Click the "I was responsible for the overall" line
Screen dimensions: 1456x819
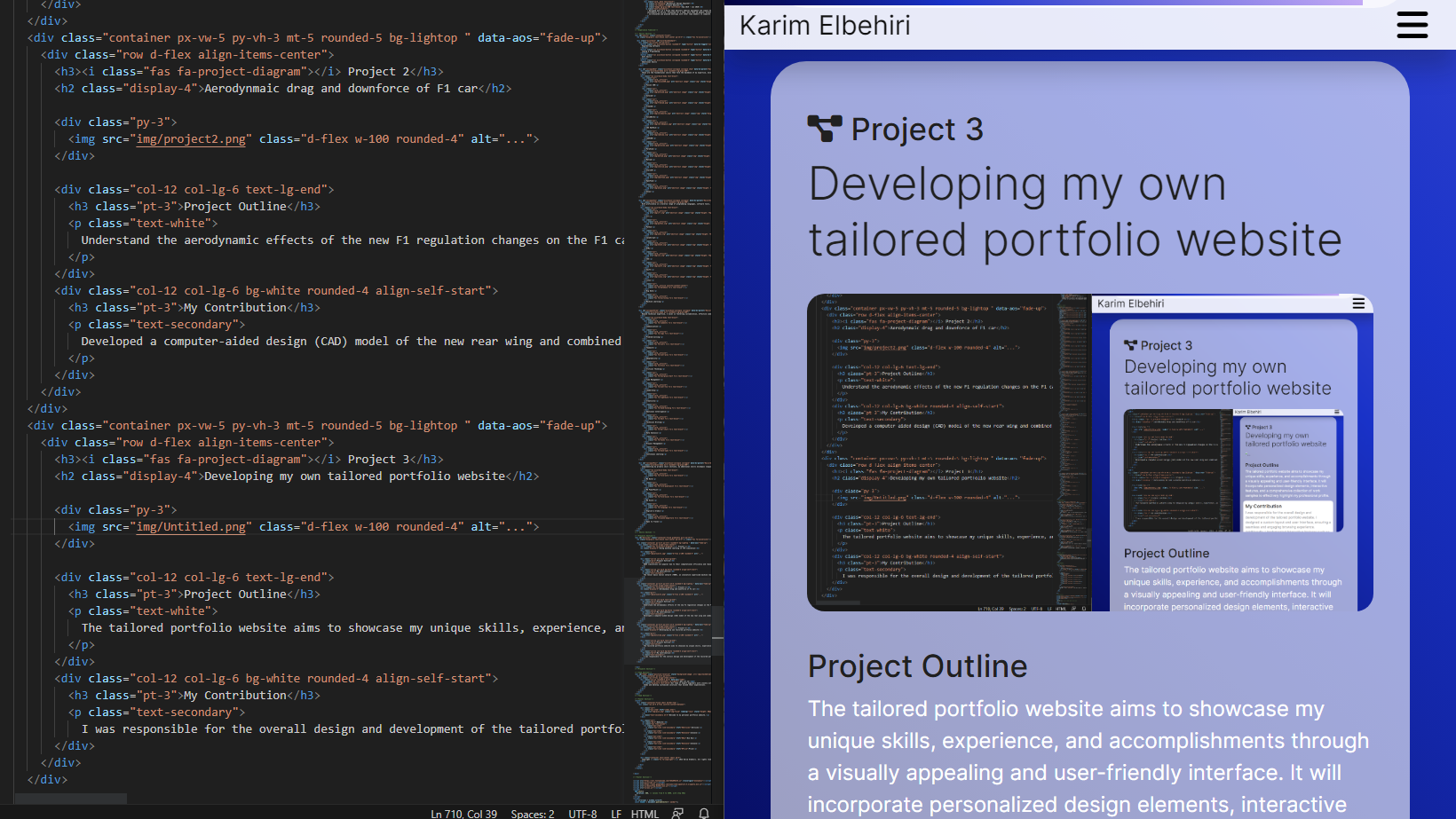tap(352, 728)
